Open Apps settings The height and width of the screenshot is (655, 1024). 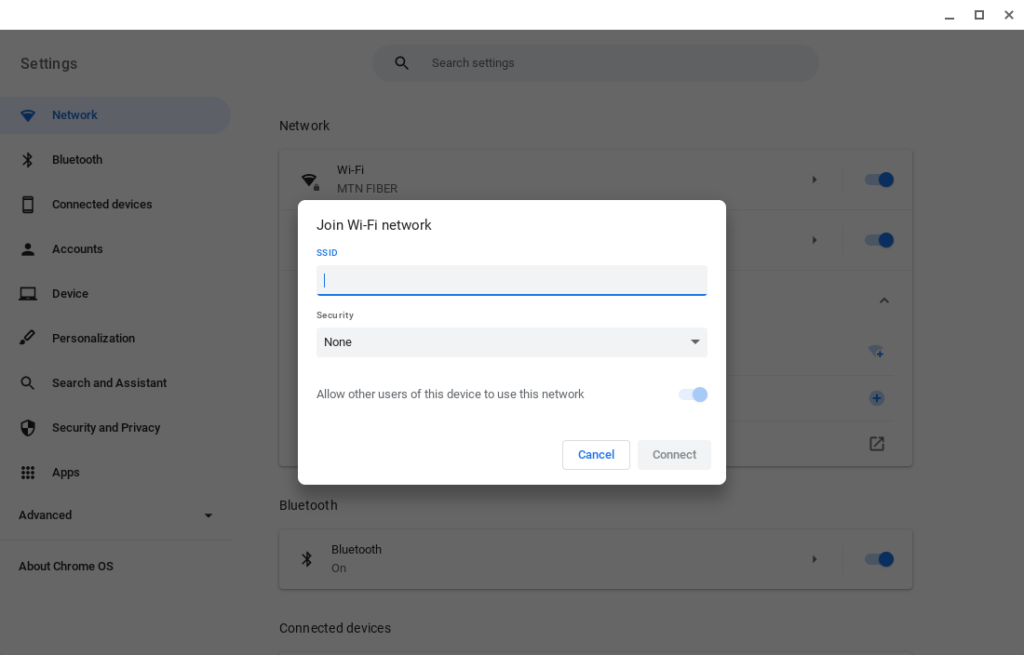coord(115,472)
